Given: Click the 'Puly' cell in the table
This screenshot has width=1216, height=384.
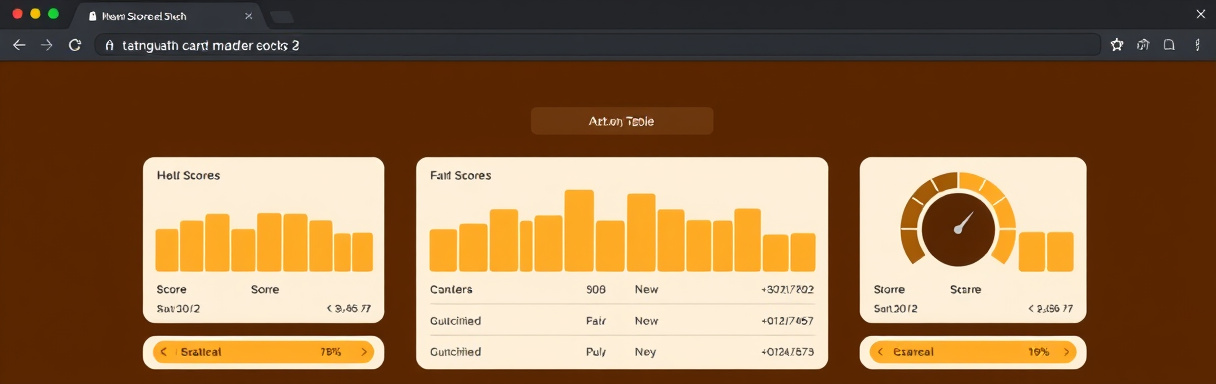Looking at the screenshot, I should (596, 352).
